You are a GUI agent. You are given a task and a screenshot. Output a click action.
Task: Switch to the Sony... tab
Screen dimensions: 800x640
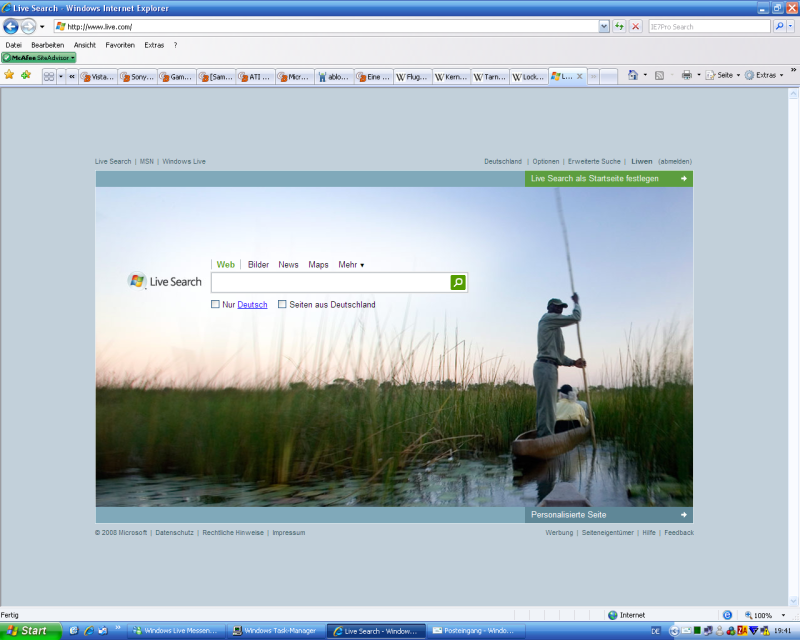[138, 77]
